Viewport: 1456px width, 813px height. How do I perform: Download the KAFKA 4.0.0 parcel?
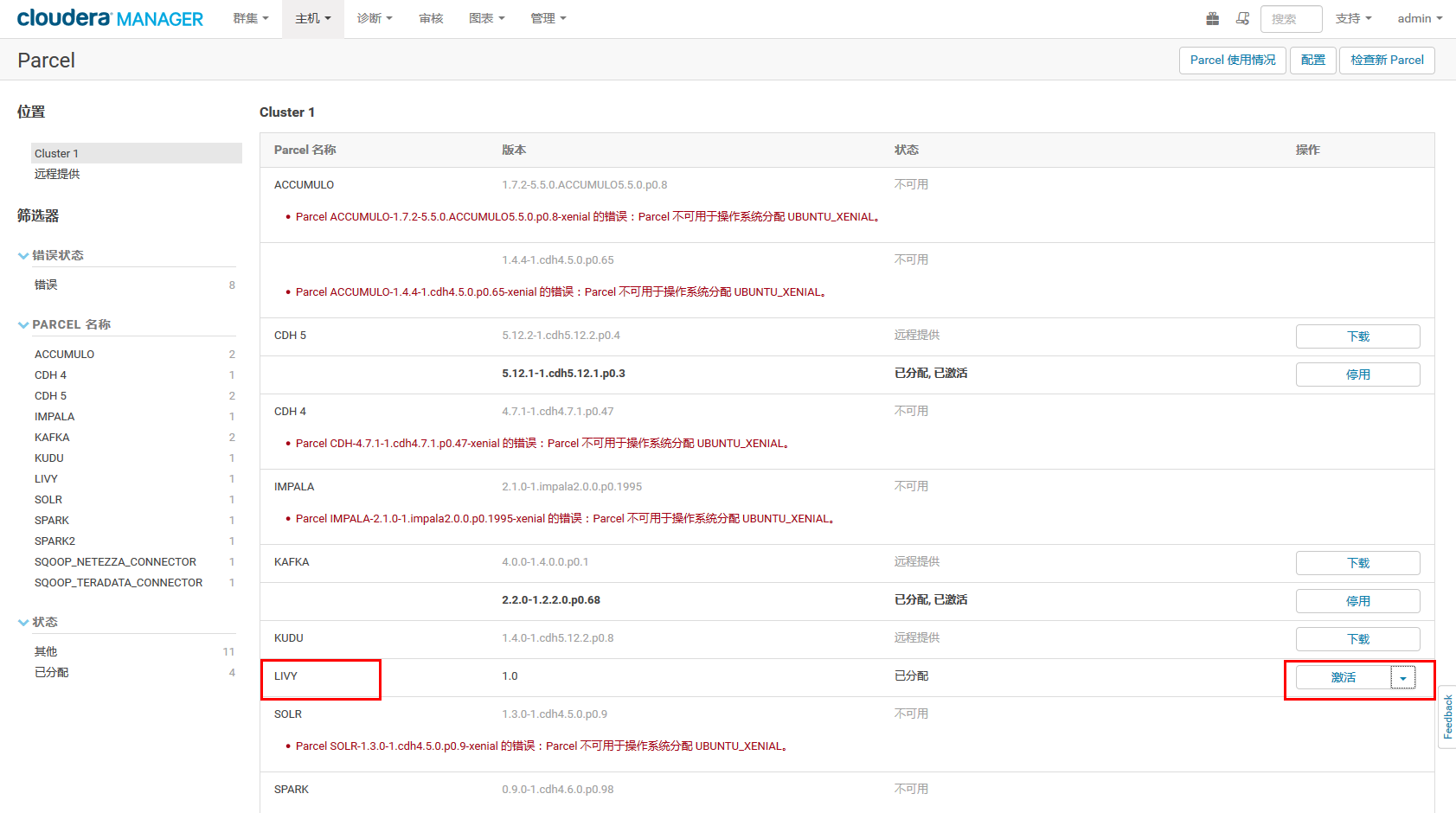(1357, 563)
